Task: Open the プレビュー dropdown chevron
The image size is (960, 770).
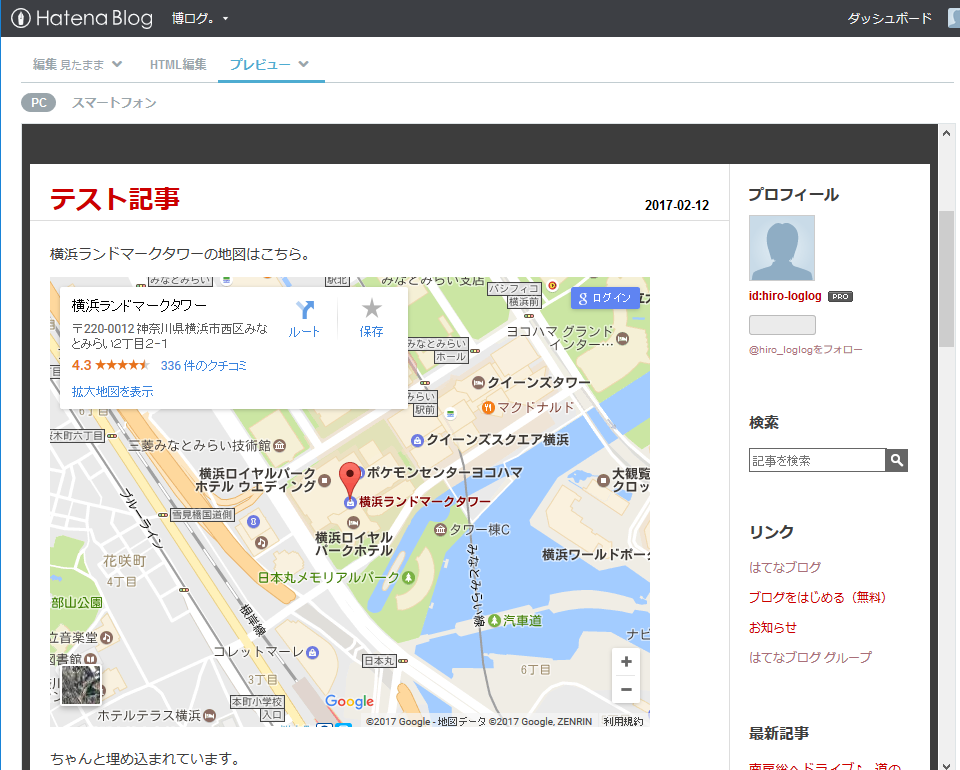Action: [304, 64]
